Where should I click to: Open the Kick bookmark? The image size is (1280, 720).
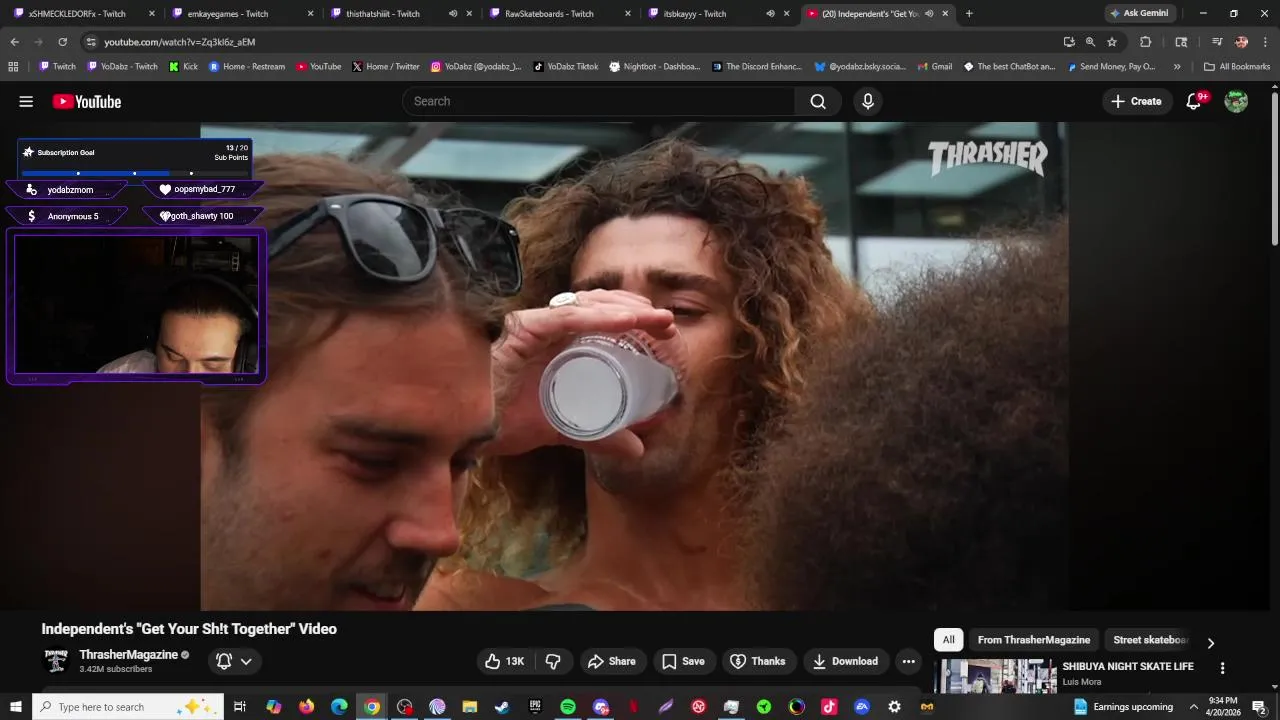183,67
